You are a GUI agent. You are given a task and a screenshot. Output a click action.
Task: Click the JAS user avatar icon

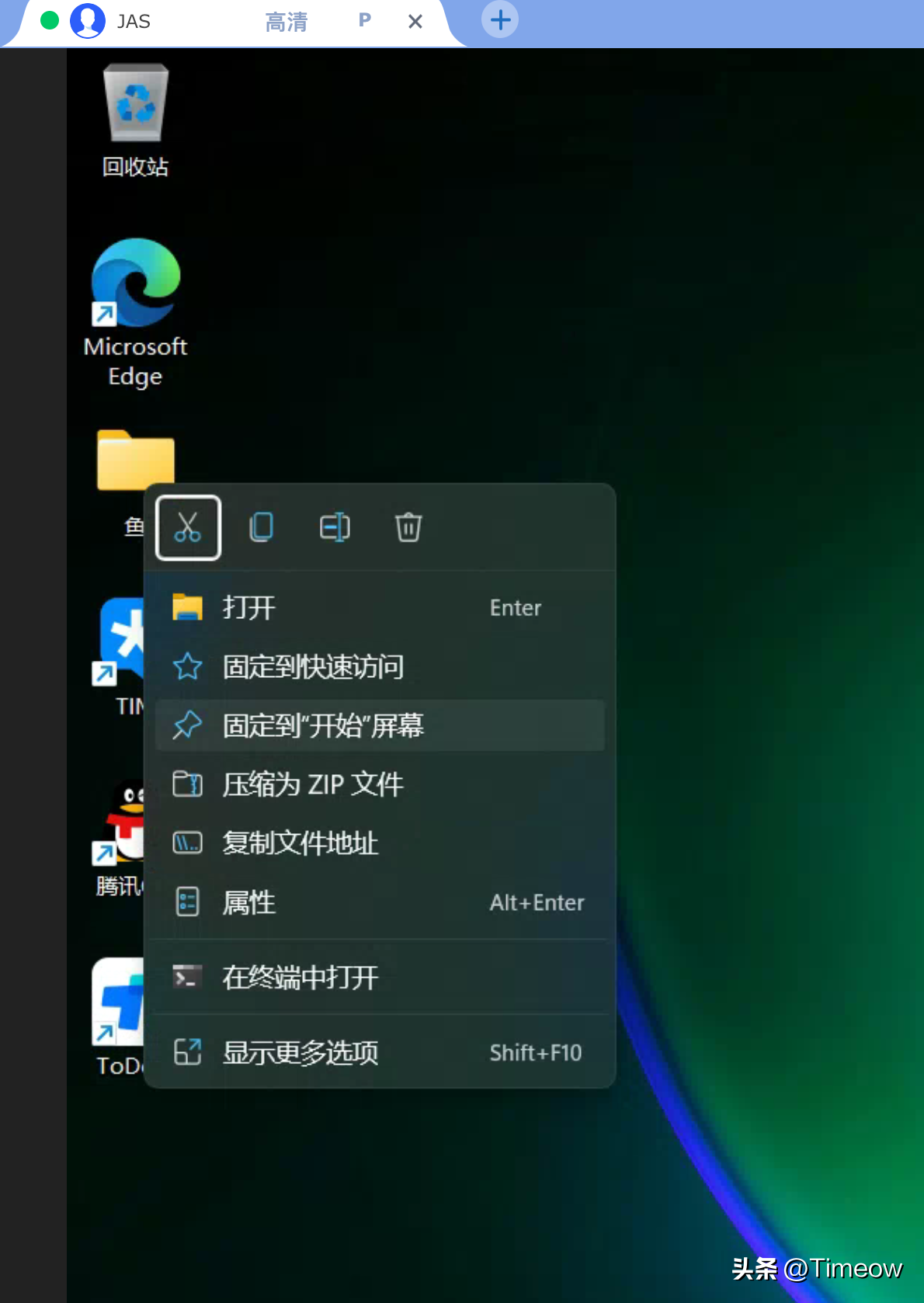point(88,21)
